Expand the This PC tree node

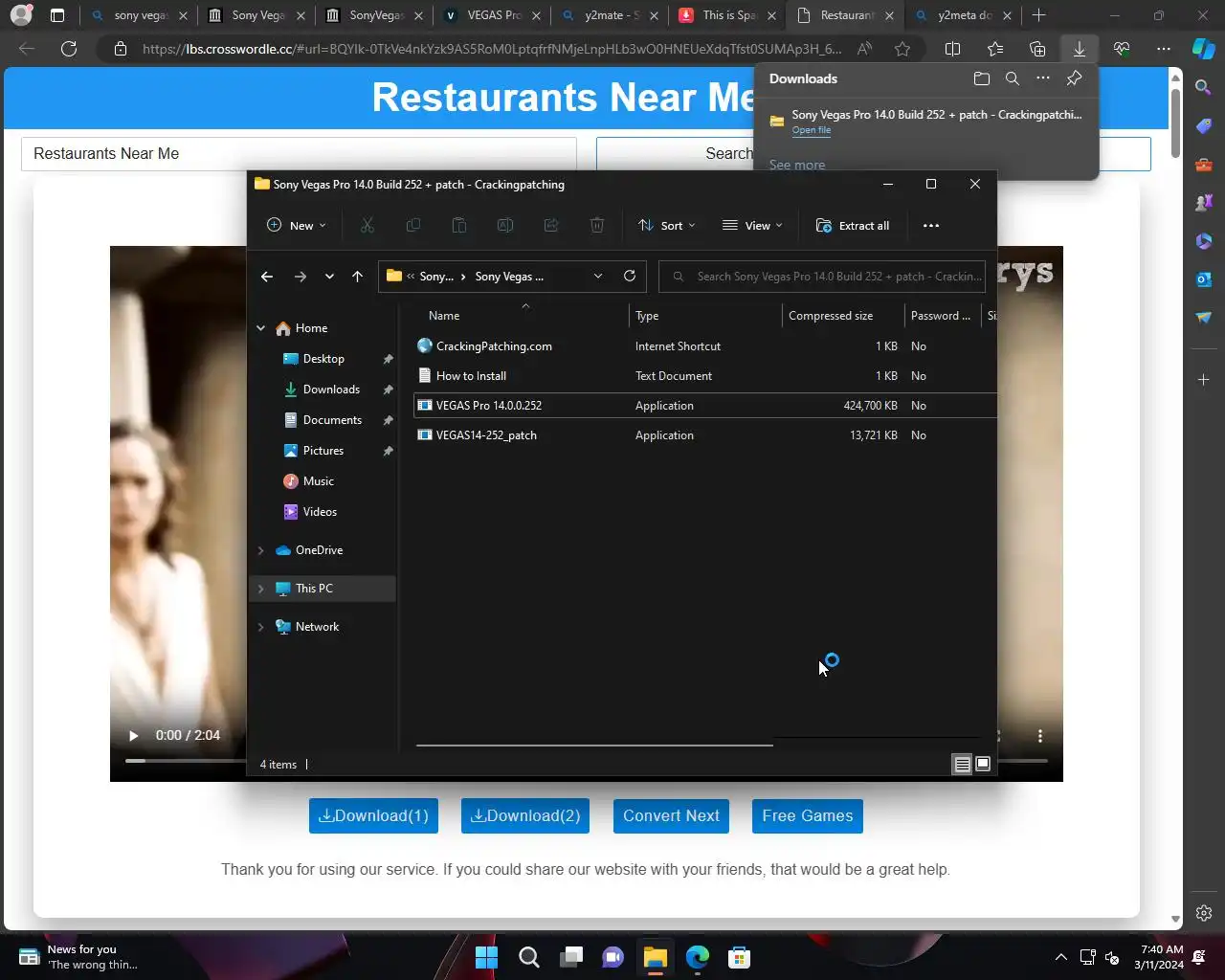260,589
